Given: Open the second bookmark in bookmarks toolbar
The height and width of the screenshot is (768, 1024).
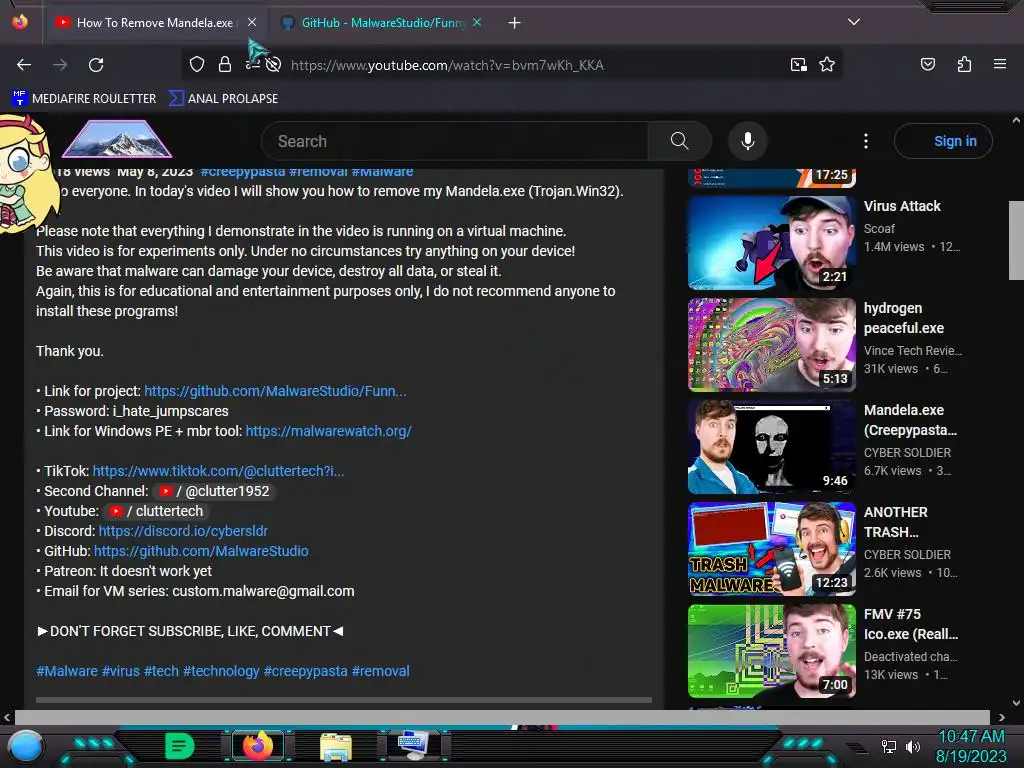Looking at the screenshot, I should point(223,99).
